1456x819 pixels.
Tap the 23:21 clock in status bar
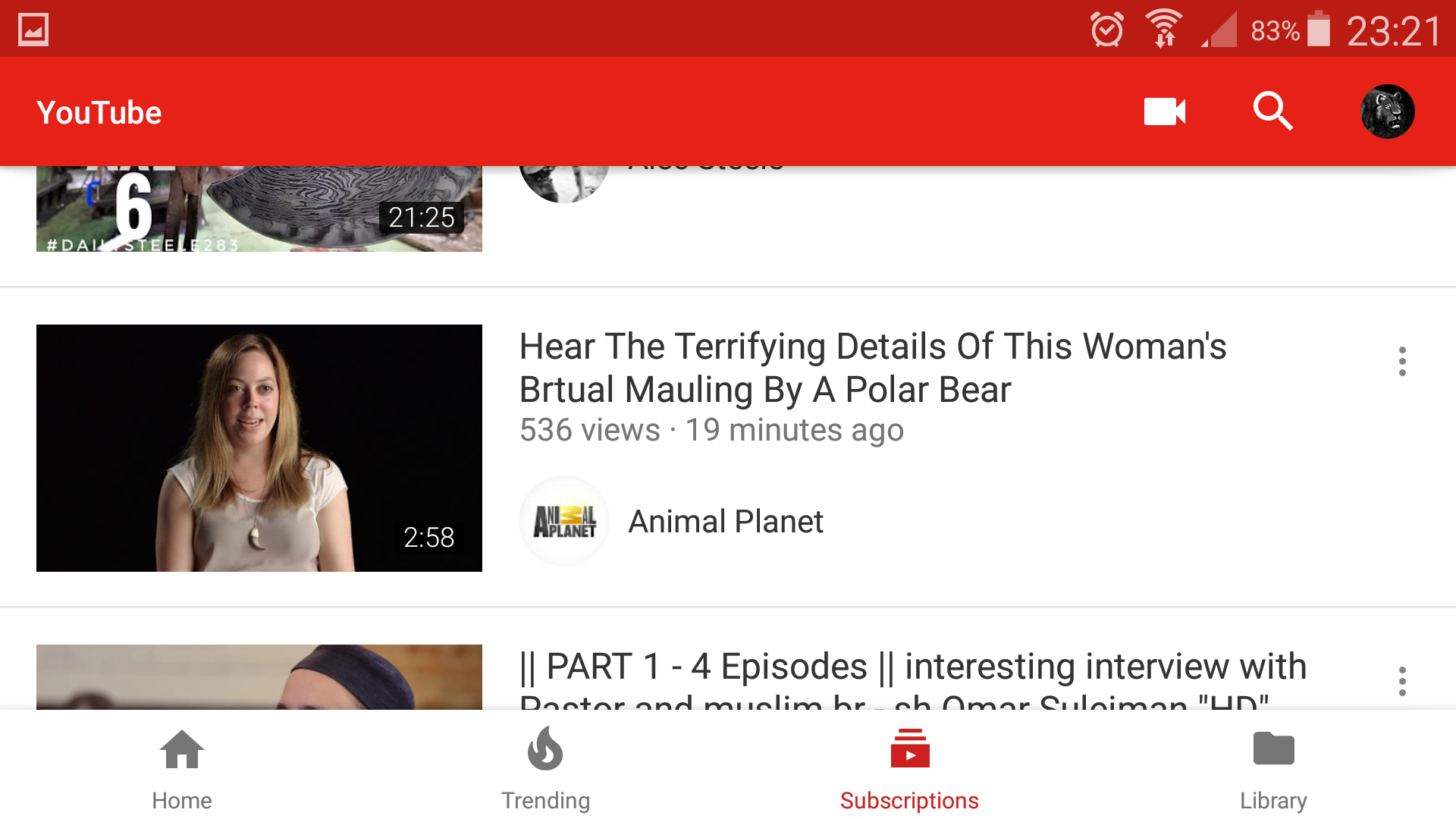(x=1394, y=31)
